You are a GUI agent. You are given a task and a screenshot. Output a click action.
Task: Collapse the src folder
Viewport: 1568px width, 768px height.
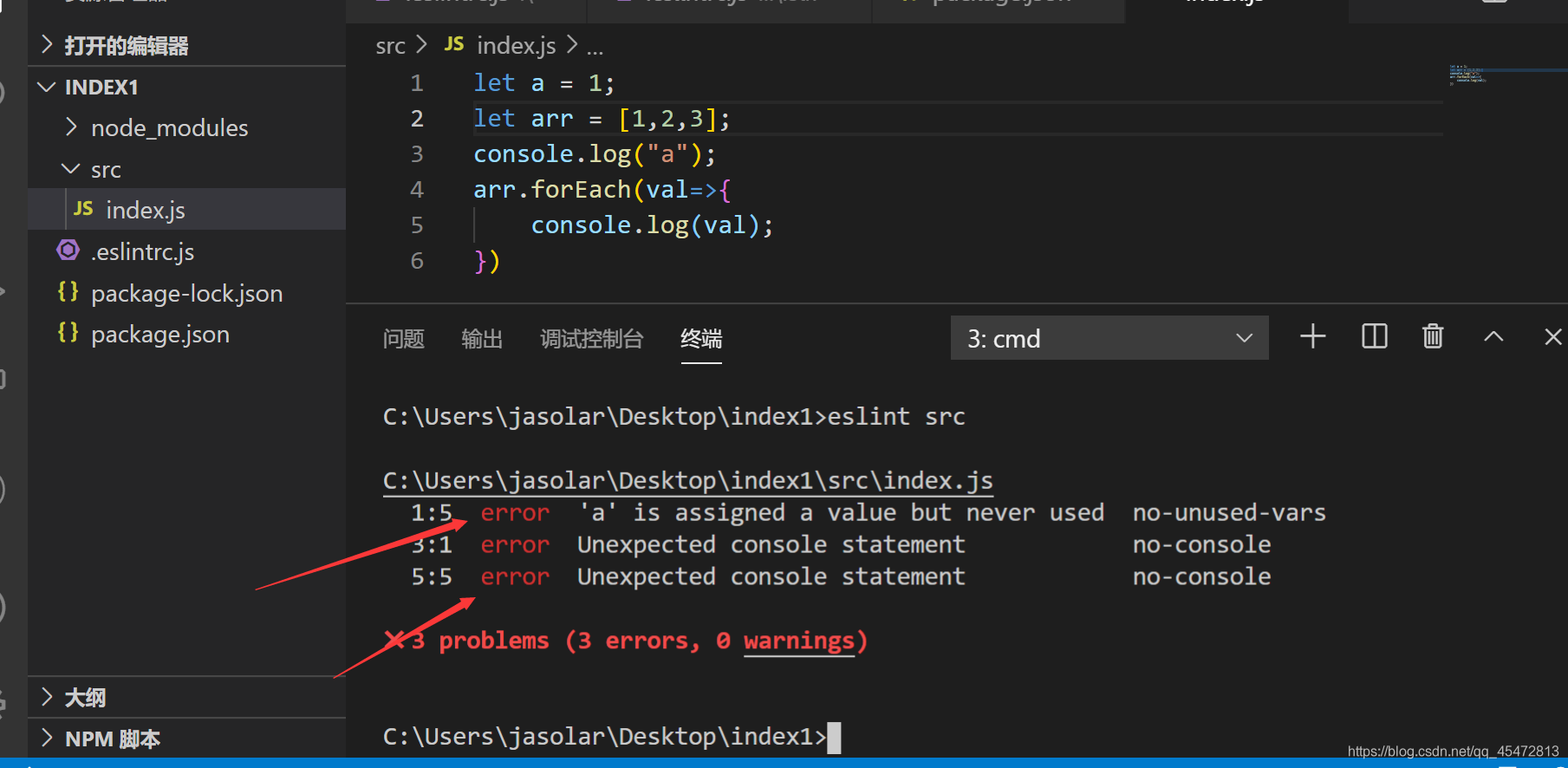(x=106, y=170)
